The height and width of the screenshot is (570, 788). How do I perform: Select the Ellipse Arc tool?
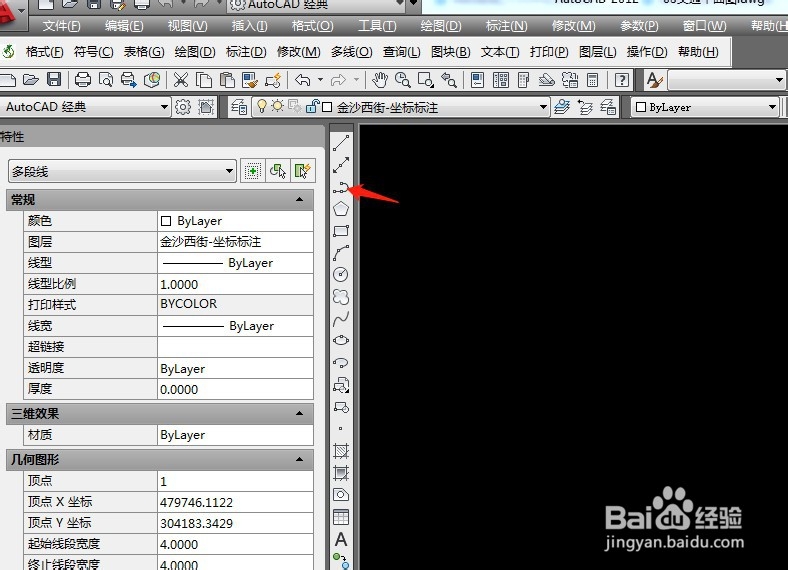click(341, 363)
